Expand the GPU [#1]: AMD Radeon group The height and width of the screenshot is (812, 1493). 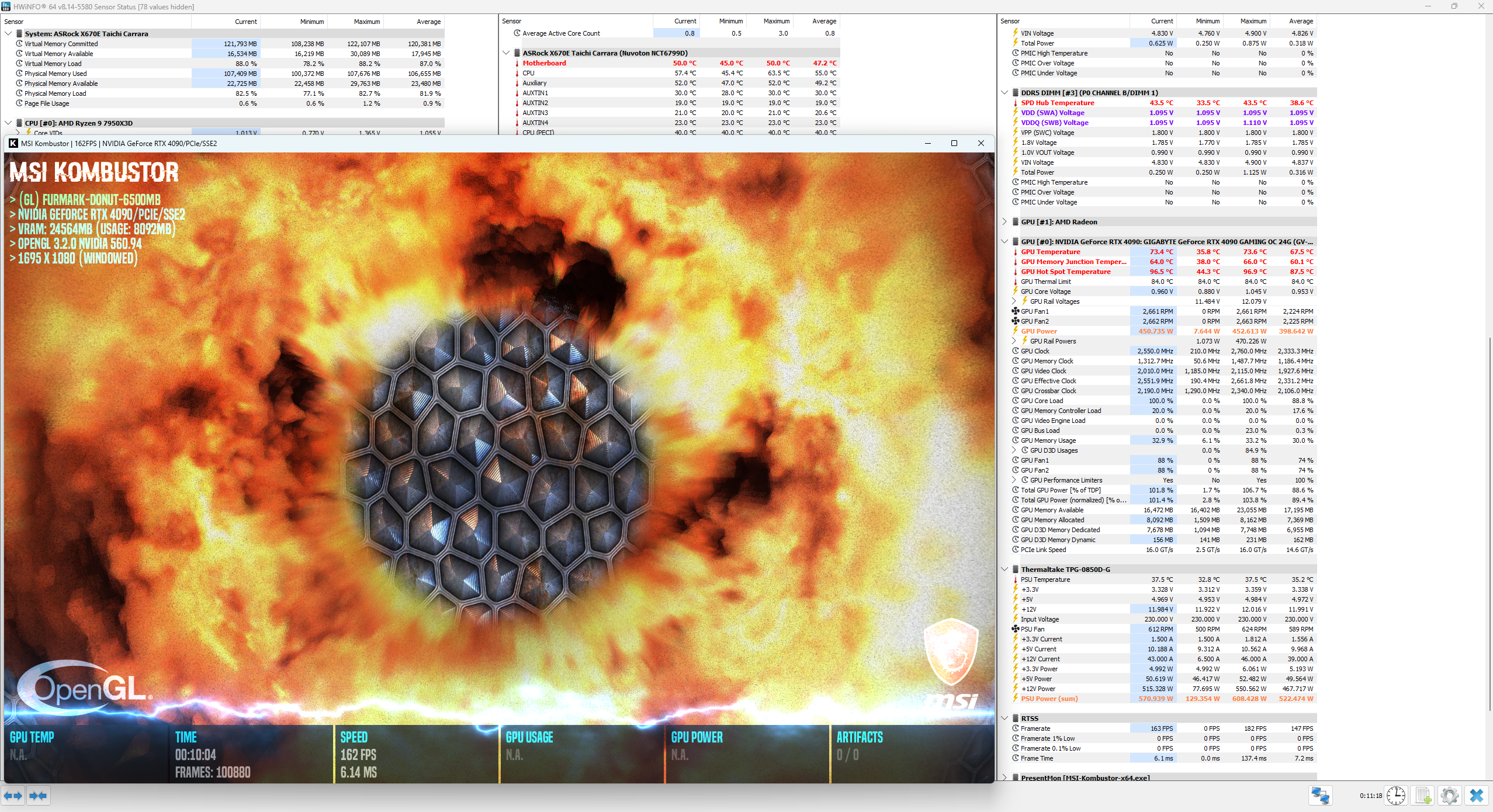tap(1004, 222)
